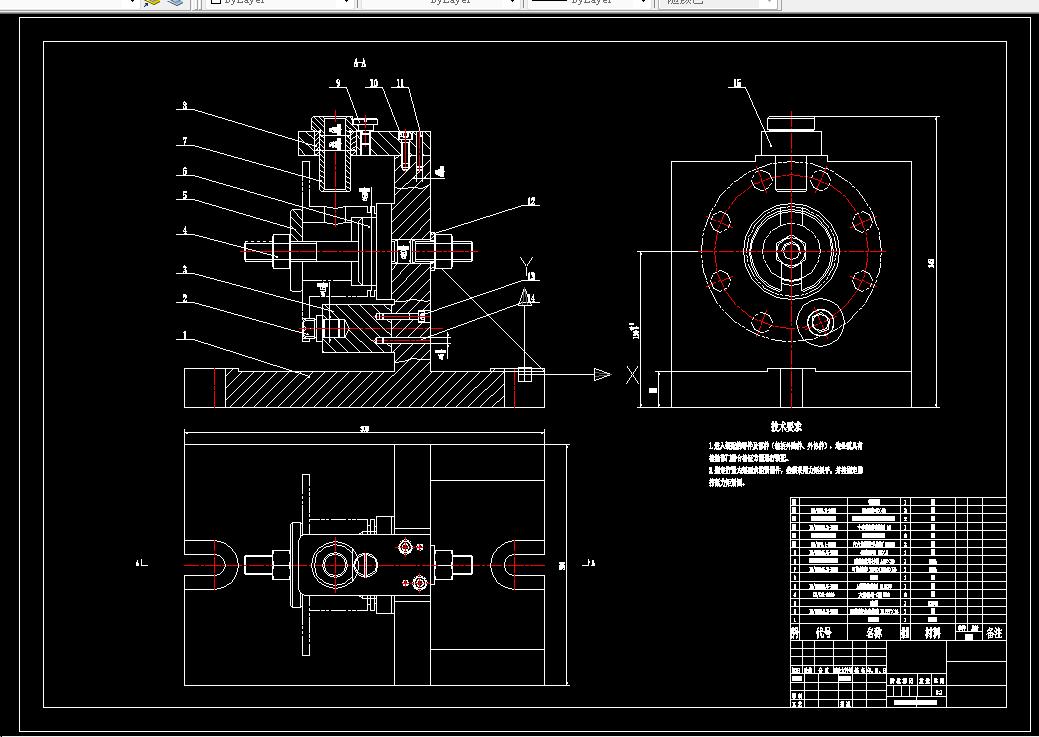Select part balloon number 2
The height and width of the screenshot is (737, 1039).
(185, 299)
